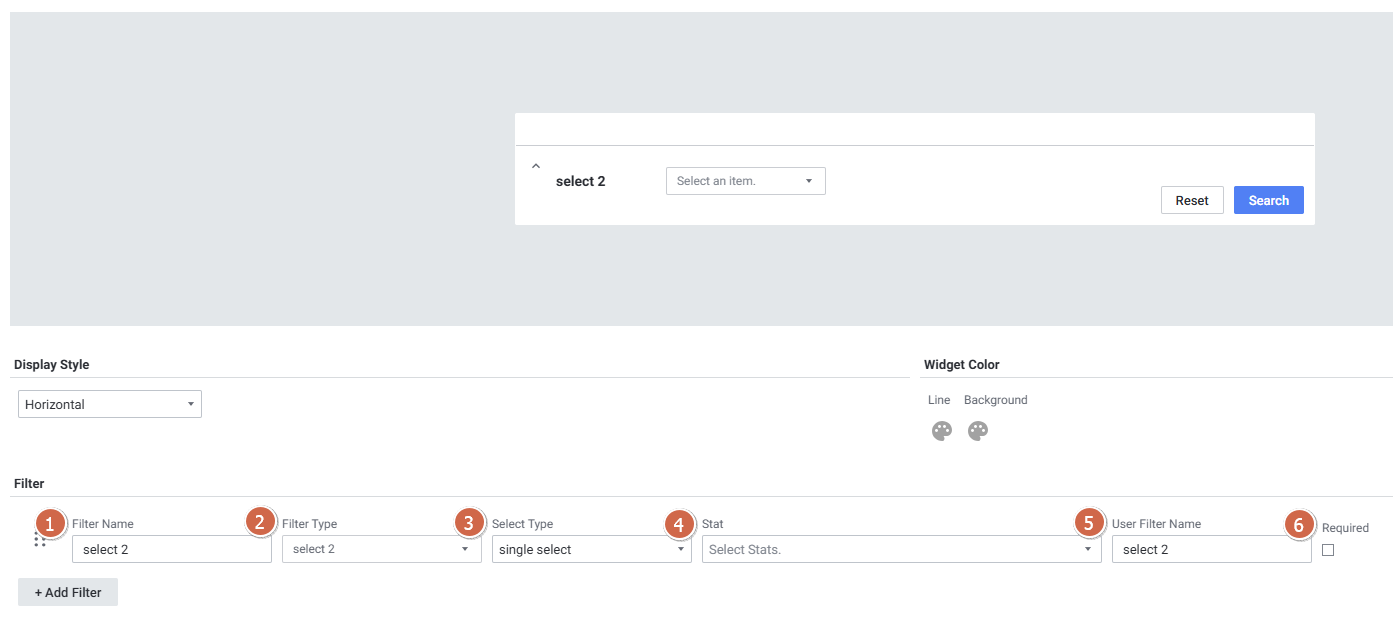The width and height of the screenshot is (1393, 623).
Task: Click the number 6 callout badge
Action: pyautogui.click(x=1298, y=523)
